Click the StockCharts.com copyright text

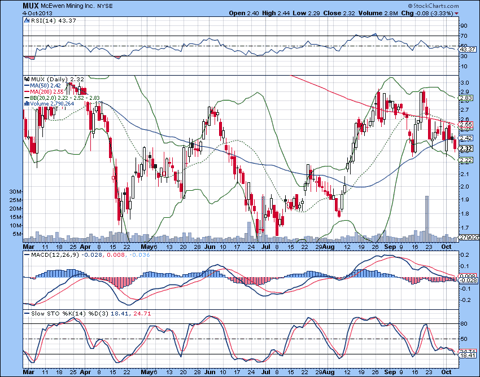[433, 6]
